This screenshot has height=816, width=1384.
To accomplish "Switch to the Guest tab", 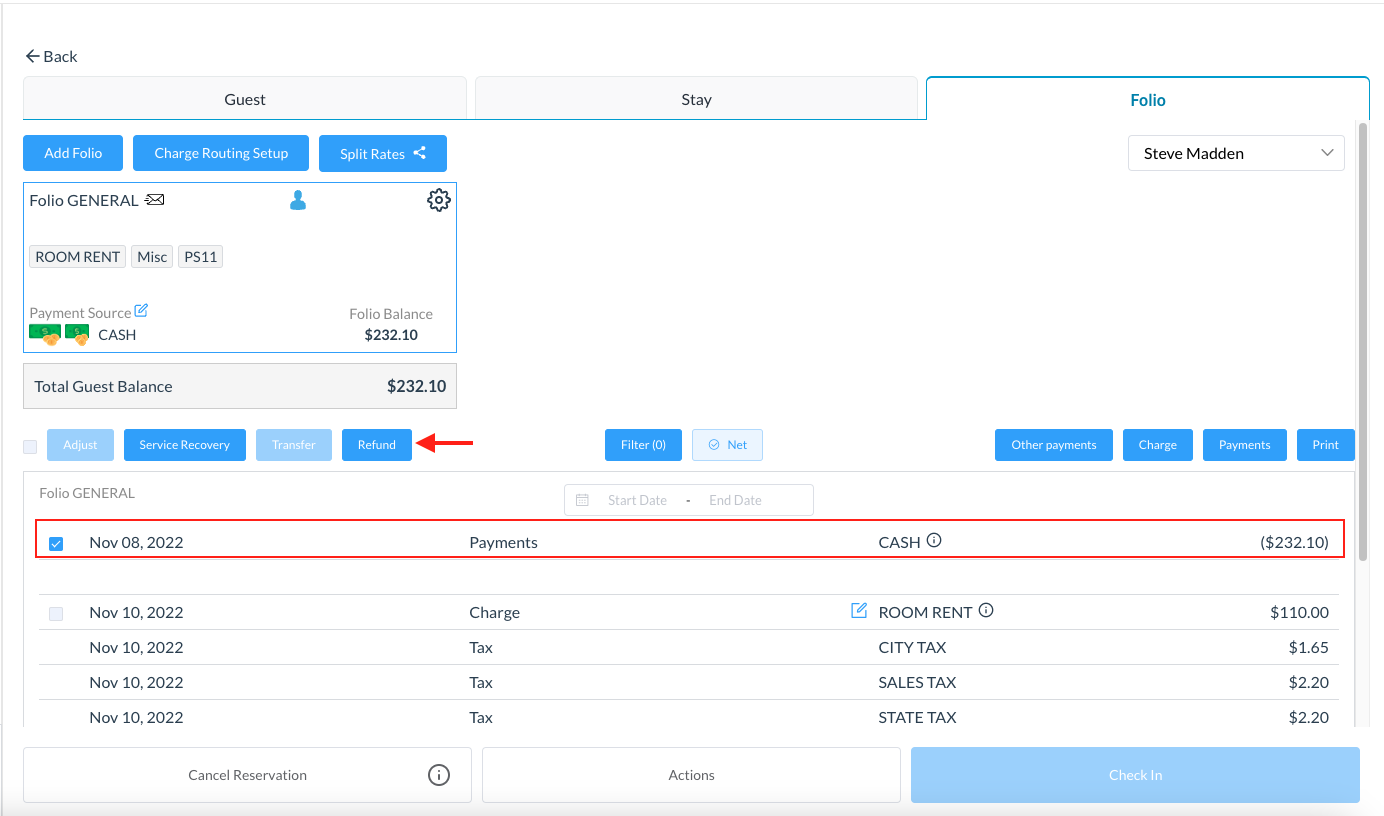I will coord(245,100).
